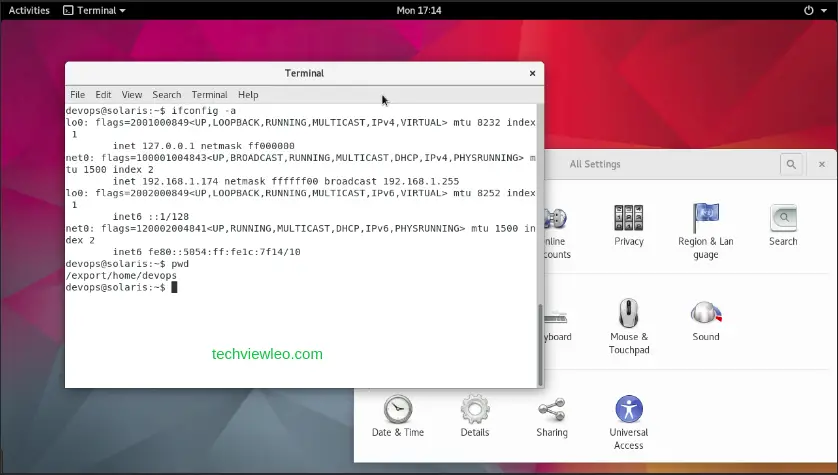Open Sharing settings panel

pos(552,417)
